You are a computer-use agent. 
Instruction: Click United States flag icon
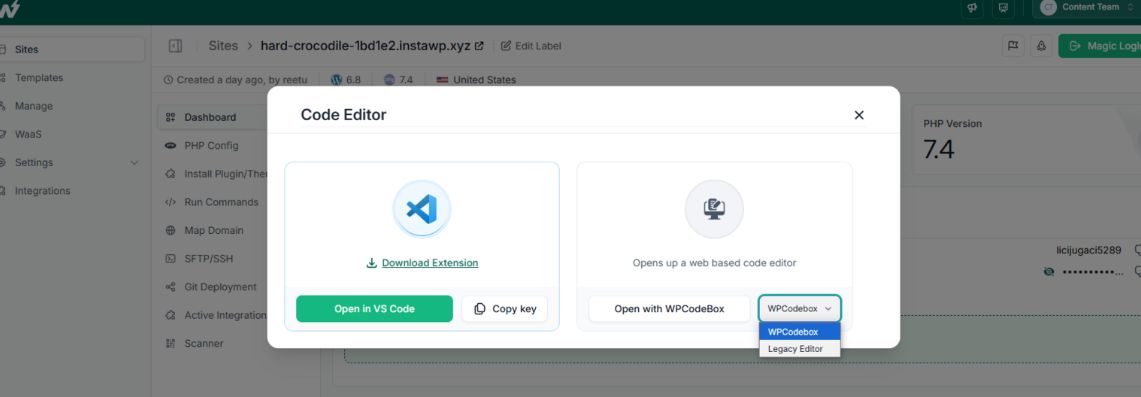coord(442,80)
